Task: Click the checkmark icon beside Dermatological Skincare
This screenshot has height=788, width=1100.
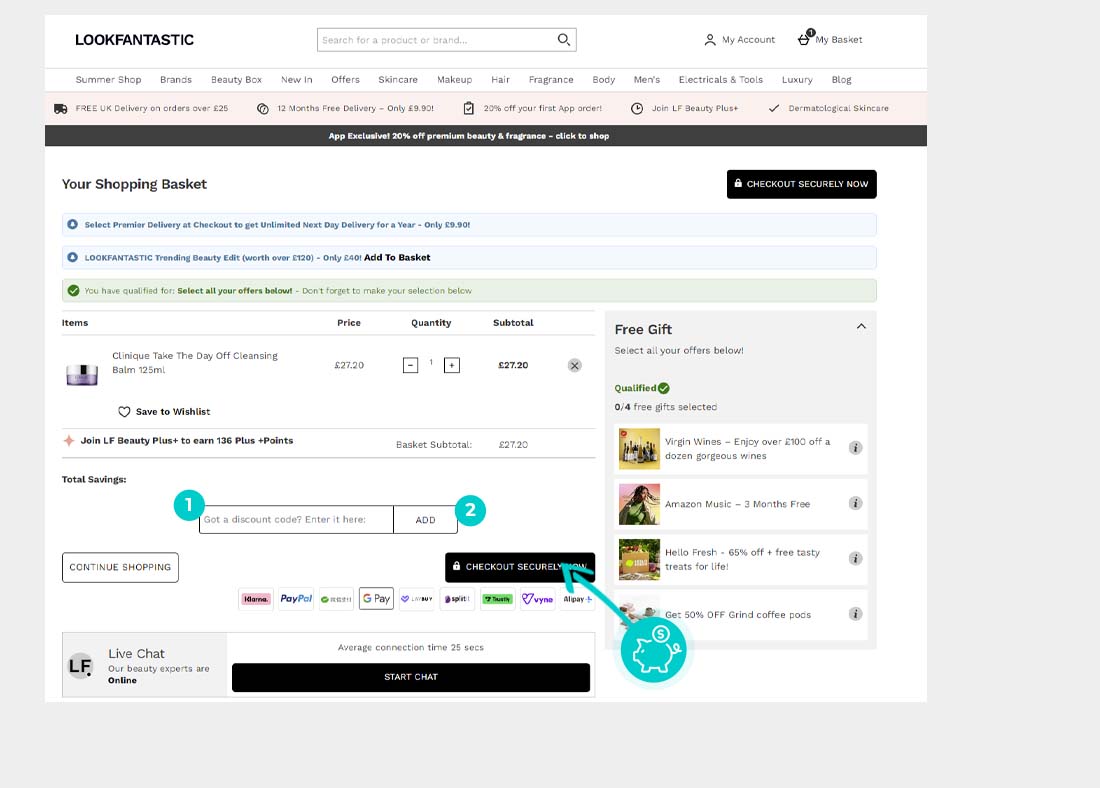Action: point(774,108)
